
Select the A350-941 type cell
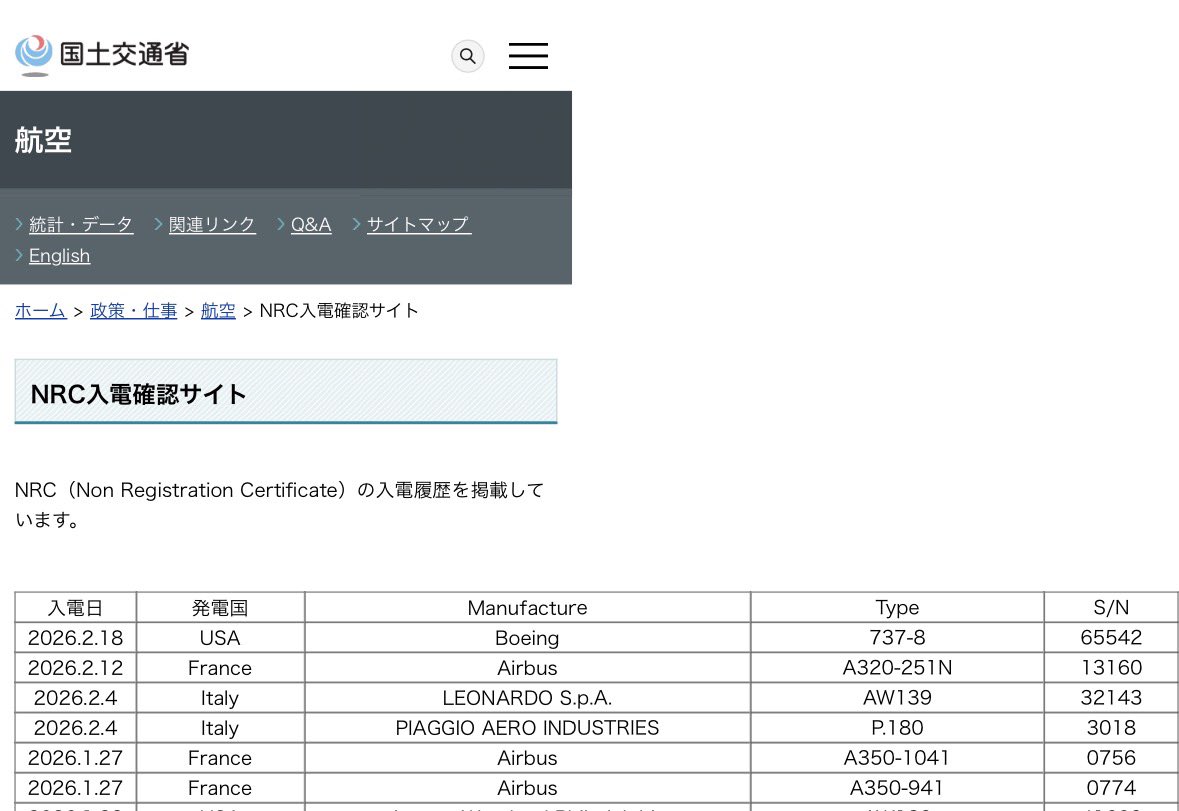(x=897, y=788)
